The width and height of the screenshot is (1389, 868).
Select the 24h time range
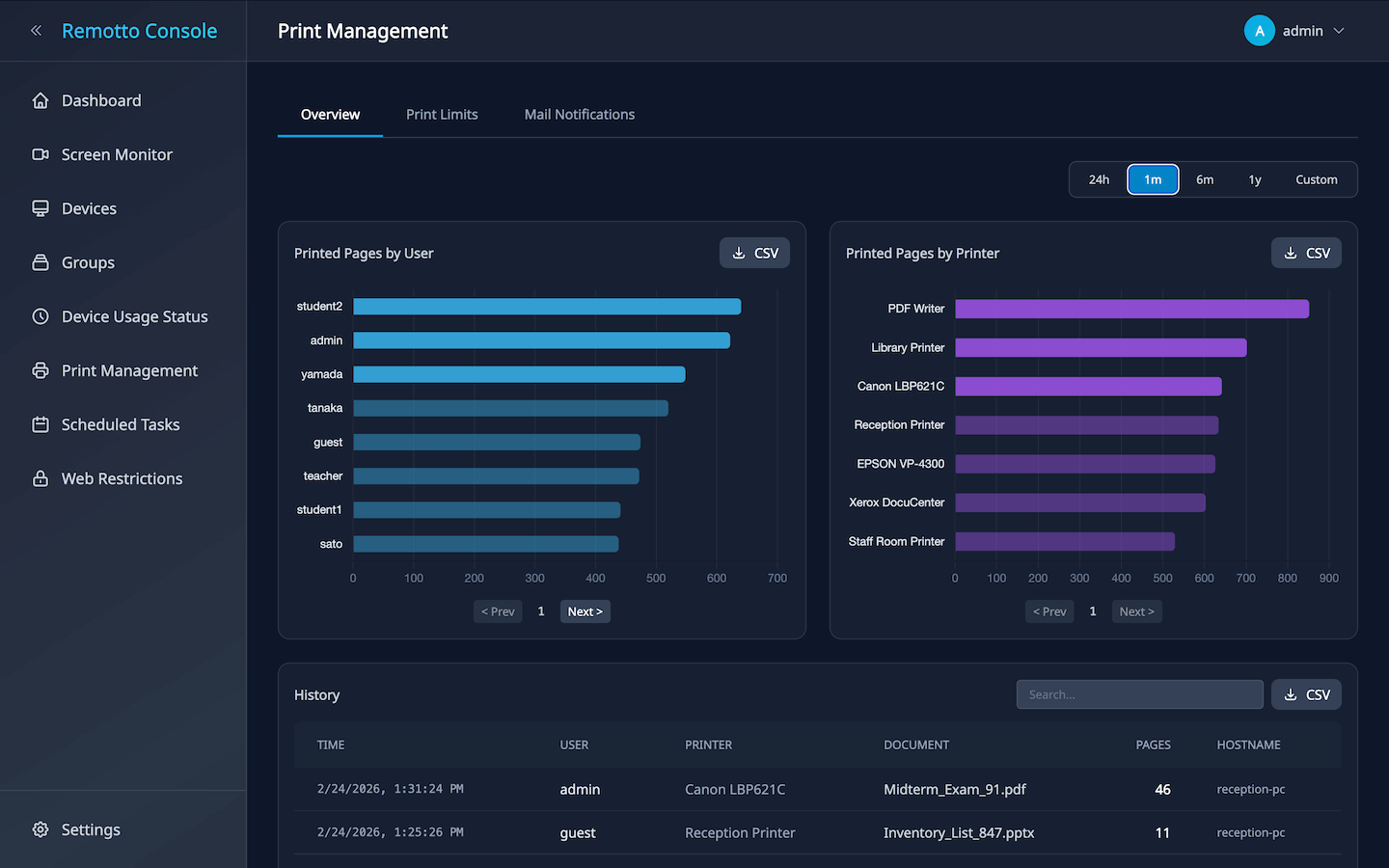(x=1099, y=179)
